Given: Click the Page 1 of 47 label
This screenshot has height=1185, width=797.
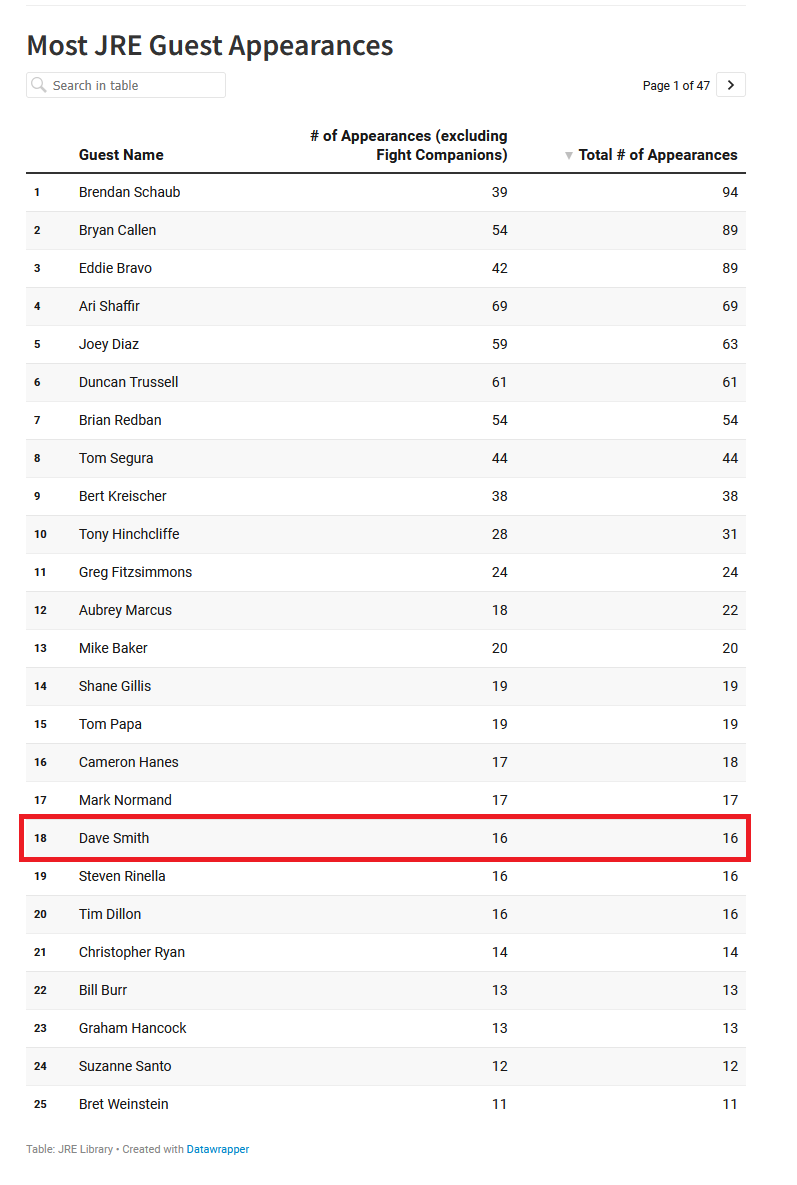Looking at the screenshot, I should (676, 85).
